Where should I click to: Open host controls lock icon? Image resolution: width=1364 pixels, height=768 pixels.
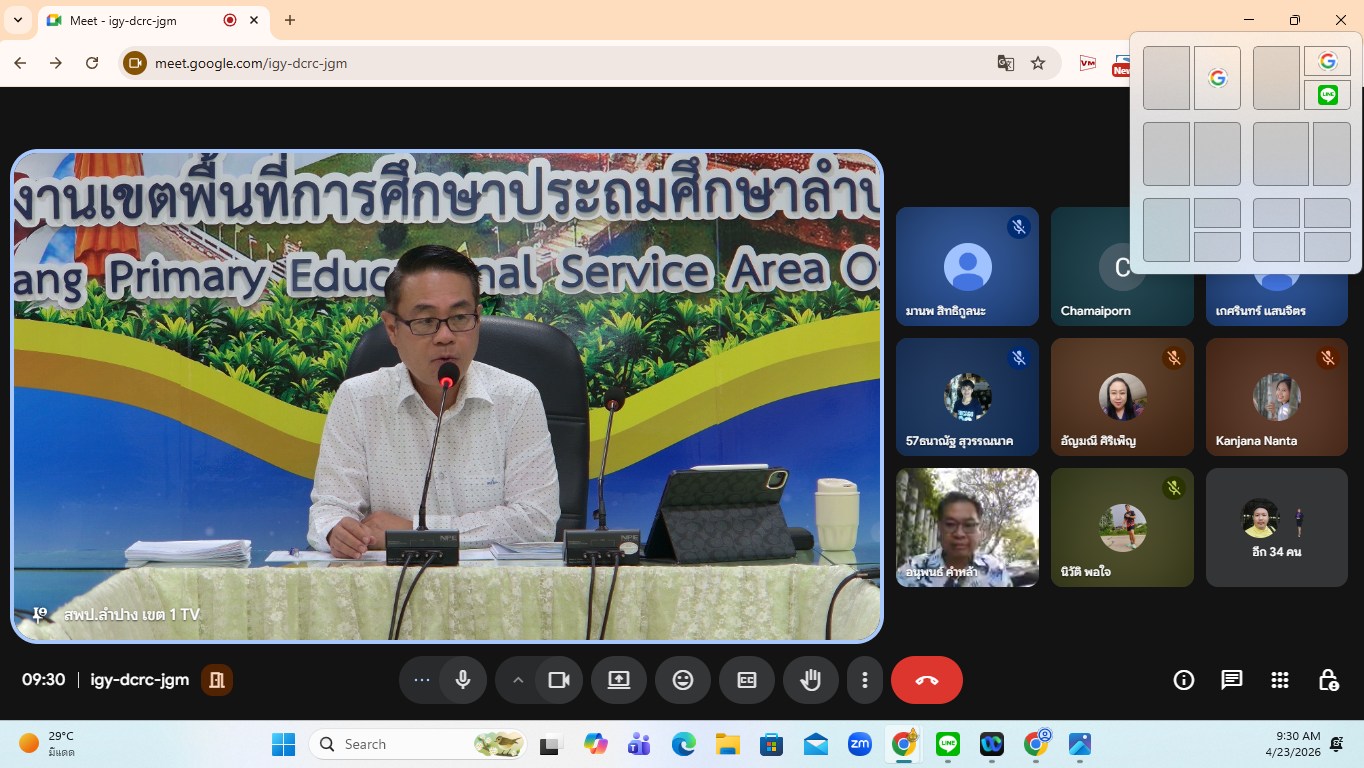[x=1328, y=680]
